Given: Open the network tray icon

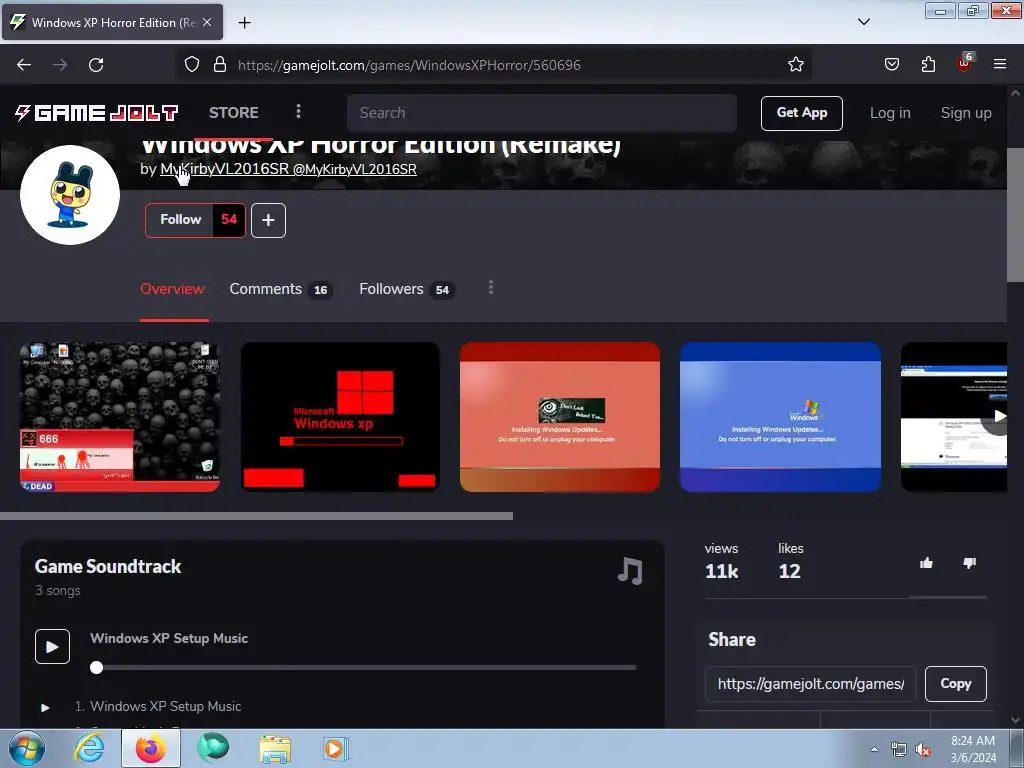Looking at the screenshot, I should pos(899,749).
